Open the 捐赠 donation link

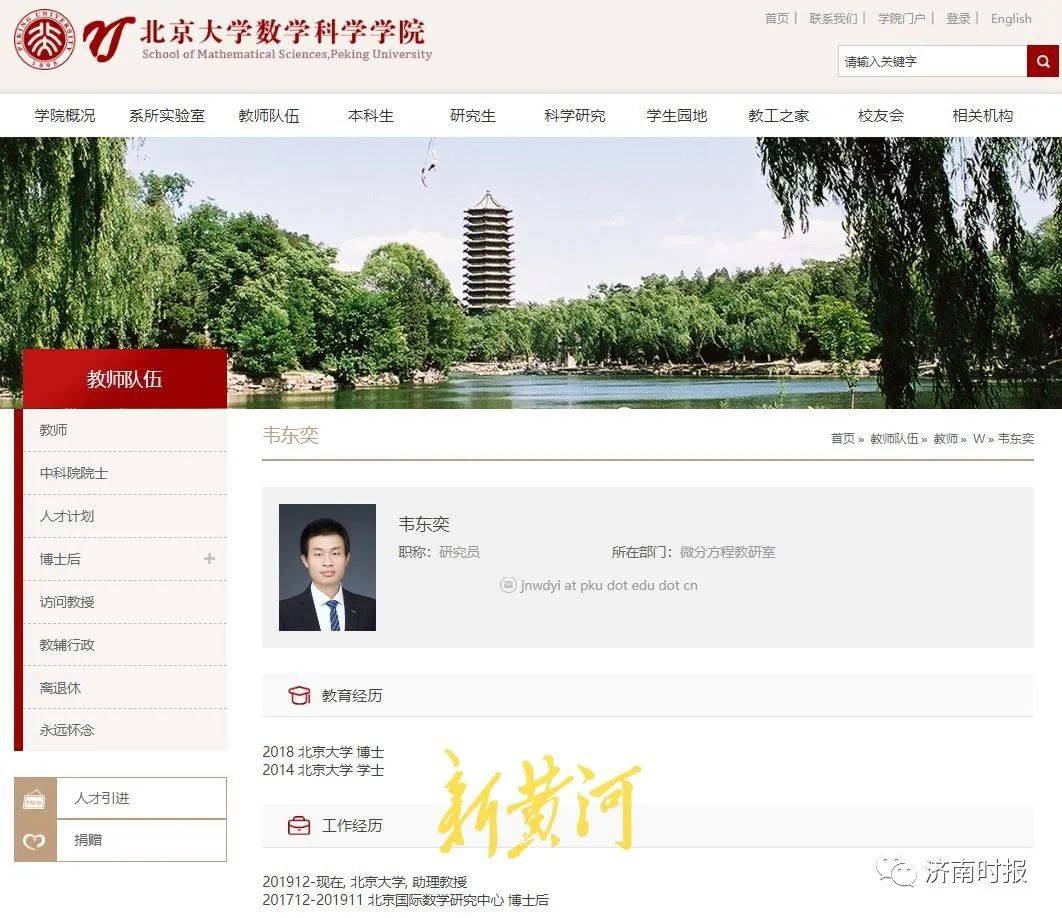(x=88, y=840)
